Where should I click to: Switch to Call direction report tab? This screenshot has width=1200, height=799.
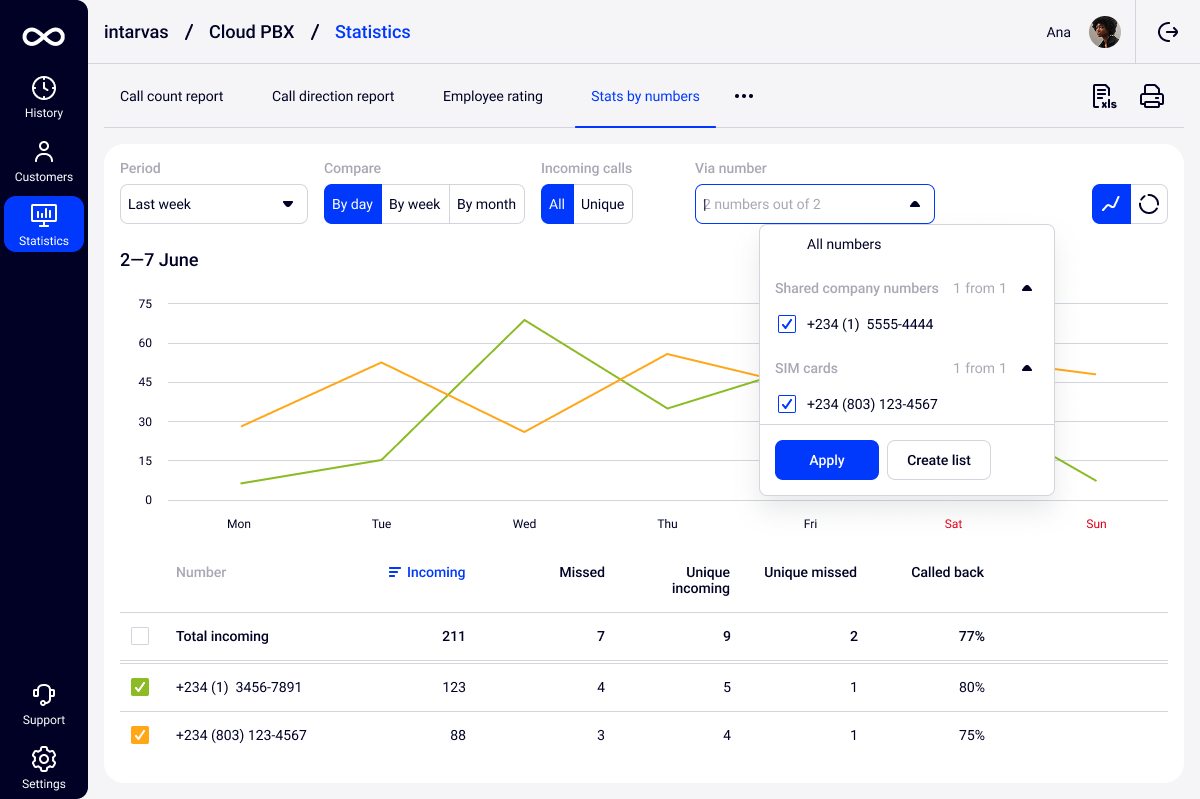coord(333,96)
